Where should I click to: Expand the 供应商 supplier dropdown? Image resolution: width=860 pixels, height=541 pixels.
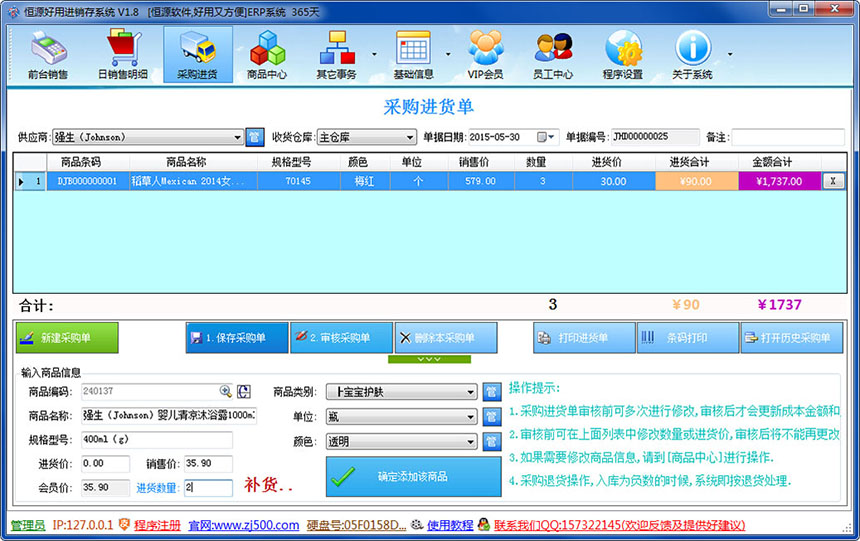(238, 137)
